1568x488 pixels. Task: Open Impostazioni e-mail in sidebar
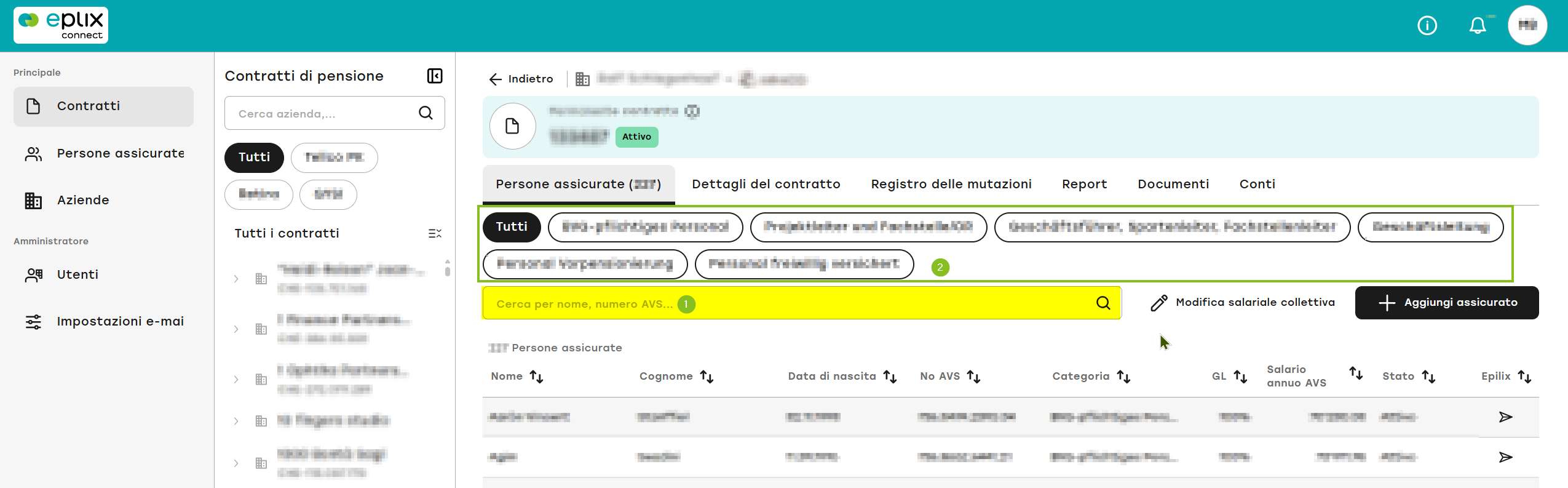(103, 321)
